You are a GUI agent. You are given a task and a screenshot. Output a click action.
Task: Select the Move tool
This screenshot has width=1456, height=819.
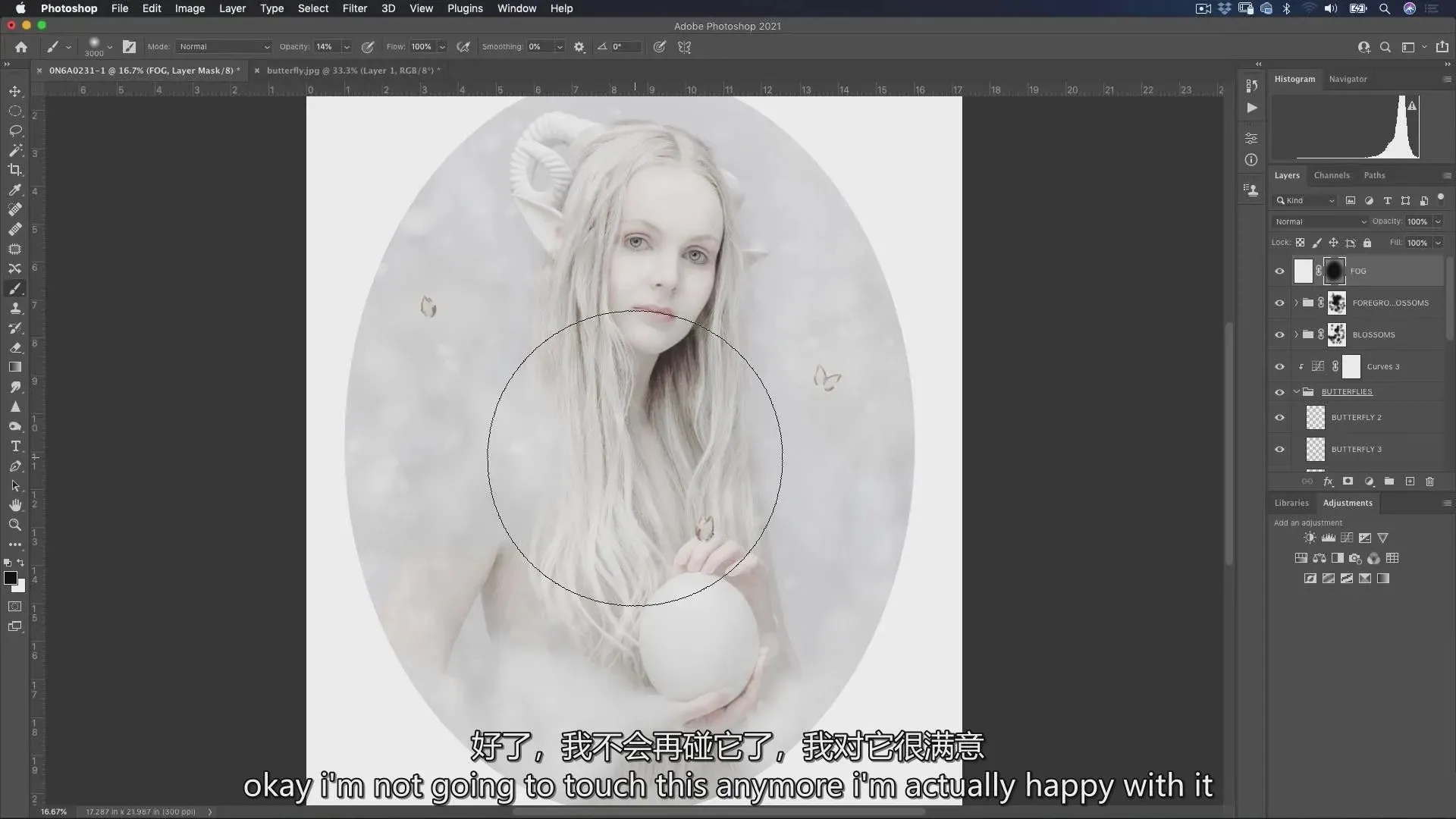tap(15, 91)
